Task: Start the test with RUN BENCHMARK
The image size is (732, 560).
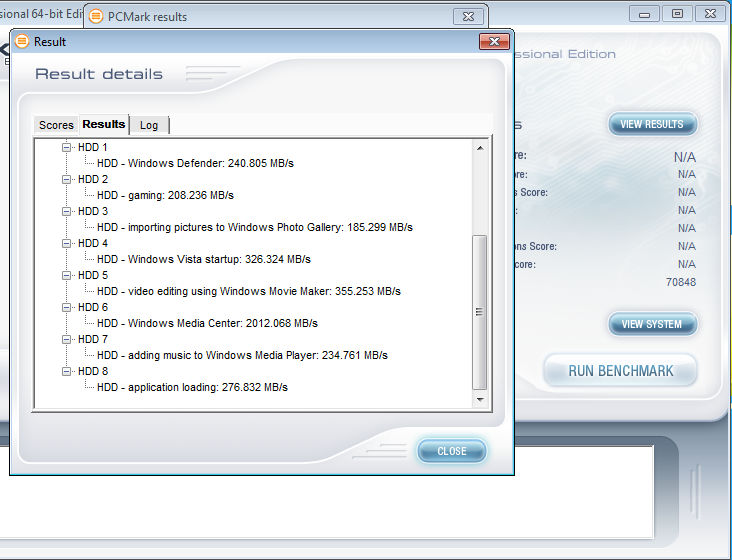Action: point(620,371)
